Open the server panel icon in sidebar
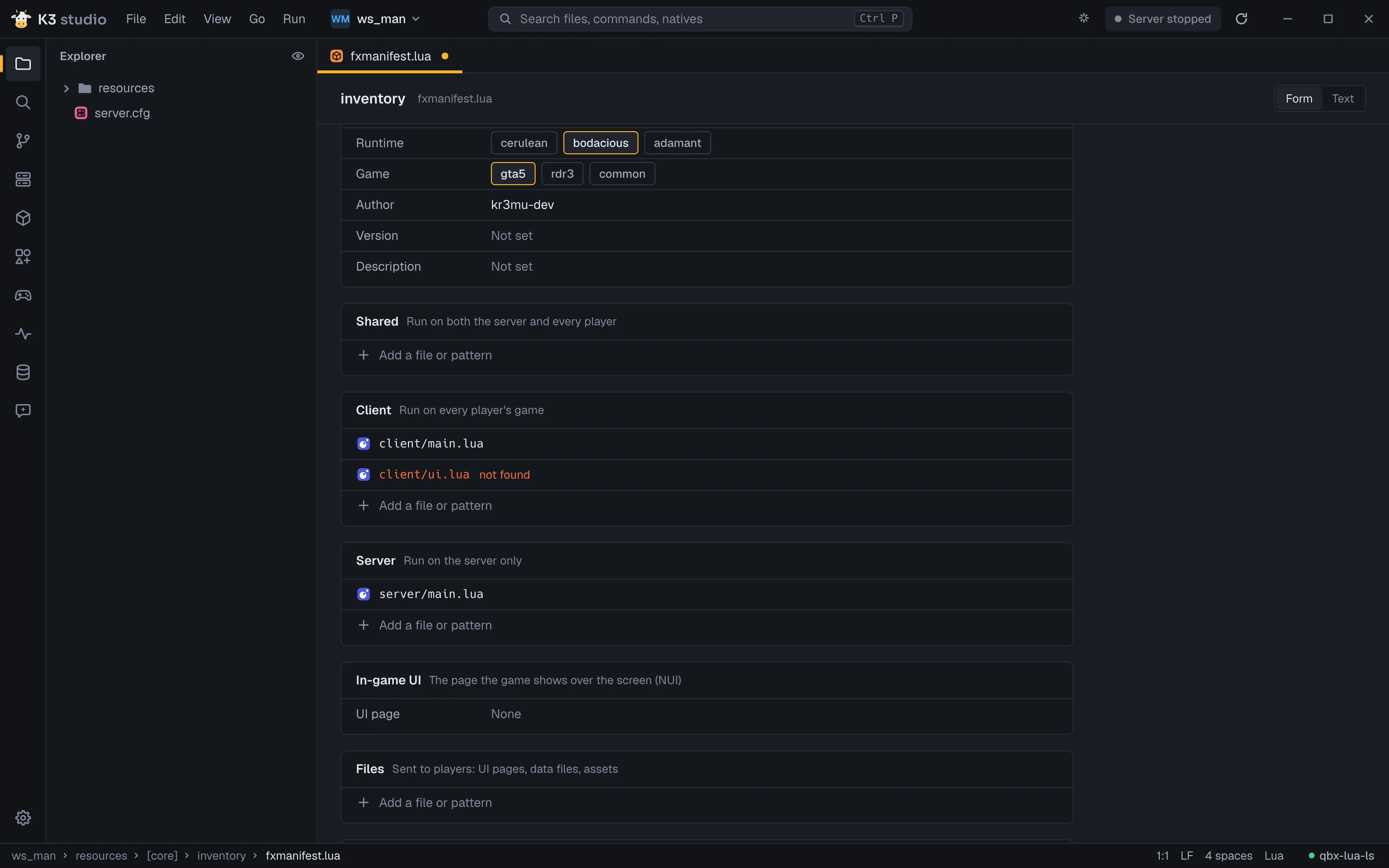1389x868 pixels. (23, 179)
